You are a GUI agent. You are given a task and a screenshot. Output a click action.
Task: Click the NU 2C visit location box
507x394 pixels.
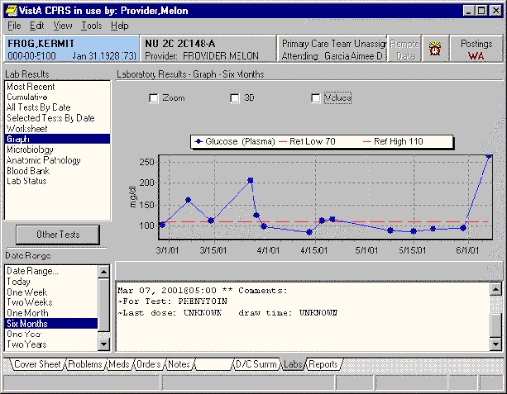coord(208,49)
